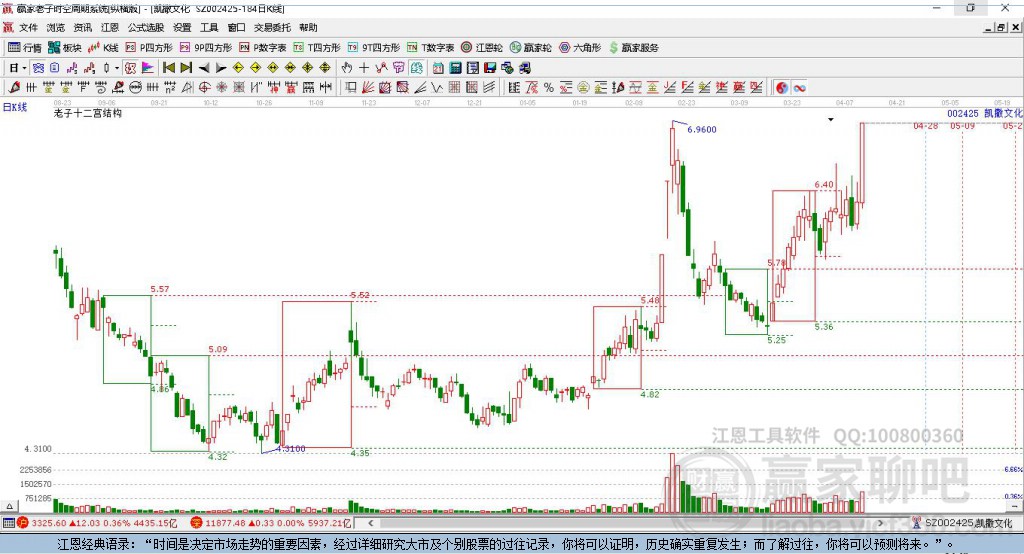Toggle the highlighted magenta-flag chart option
Viewport: 1024px width, 554px height.
pyautogui.click(x=148, y=68)
